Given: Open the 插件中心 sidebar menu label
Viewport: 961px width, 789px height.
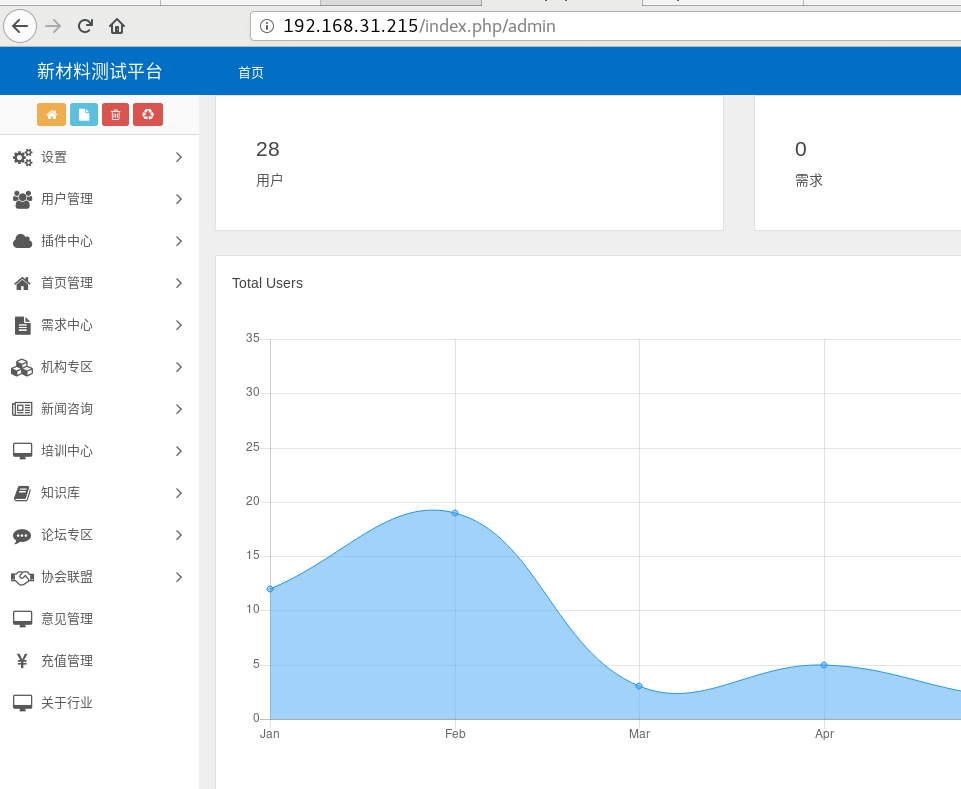Looking at the screenshot, I should [67, 241].
